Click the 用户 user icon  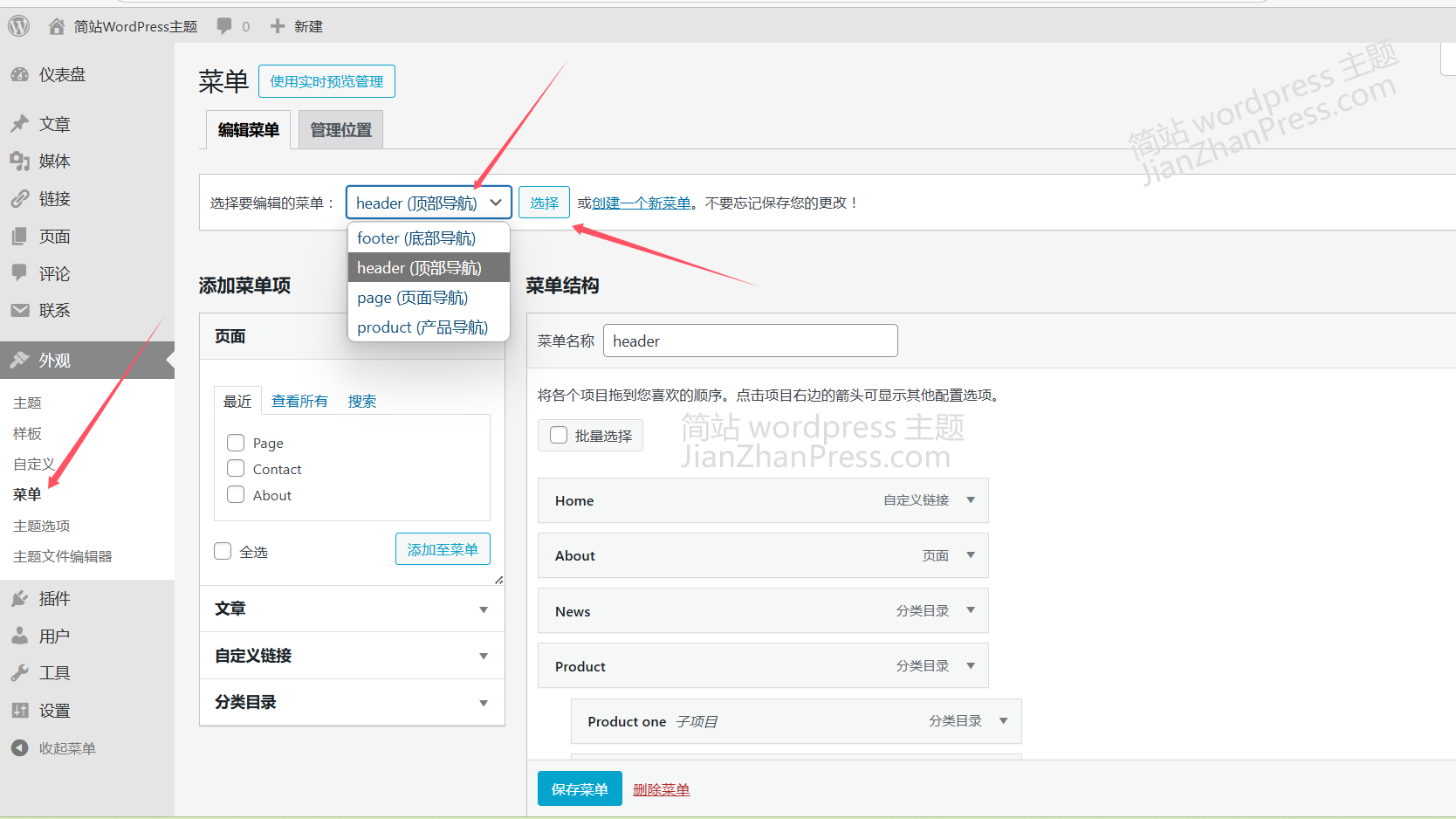tap(20, 636)
